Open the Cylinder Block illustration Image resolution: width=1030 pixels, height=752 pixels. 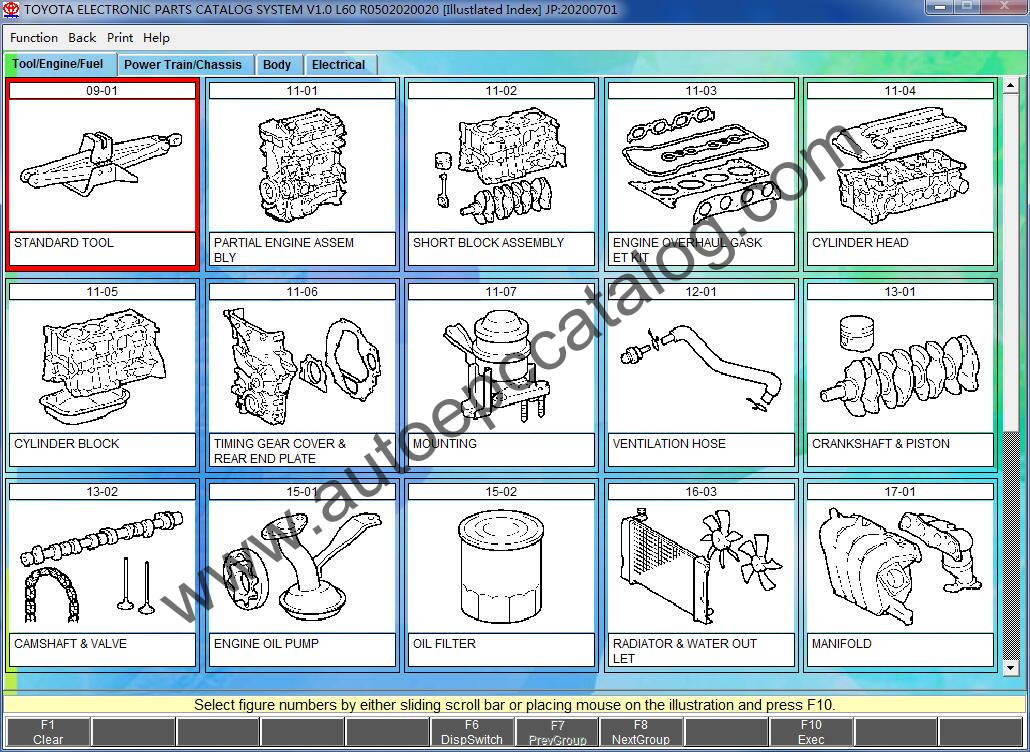(x=102, y=366)
